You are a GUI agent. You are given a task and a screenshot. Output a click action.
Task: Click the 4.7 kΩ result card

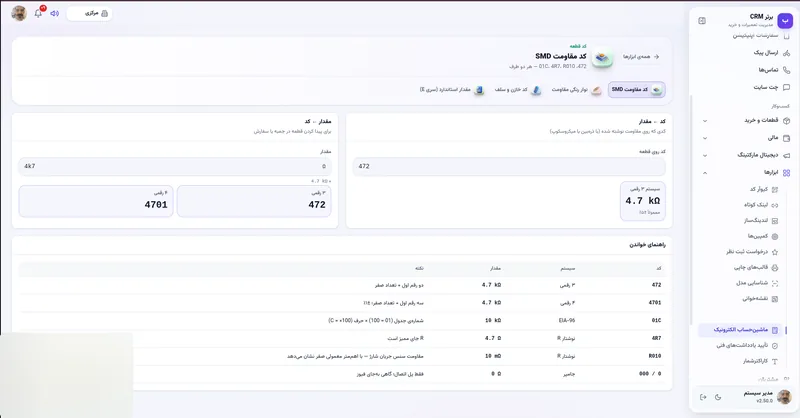point(643,201)
